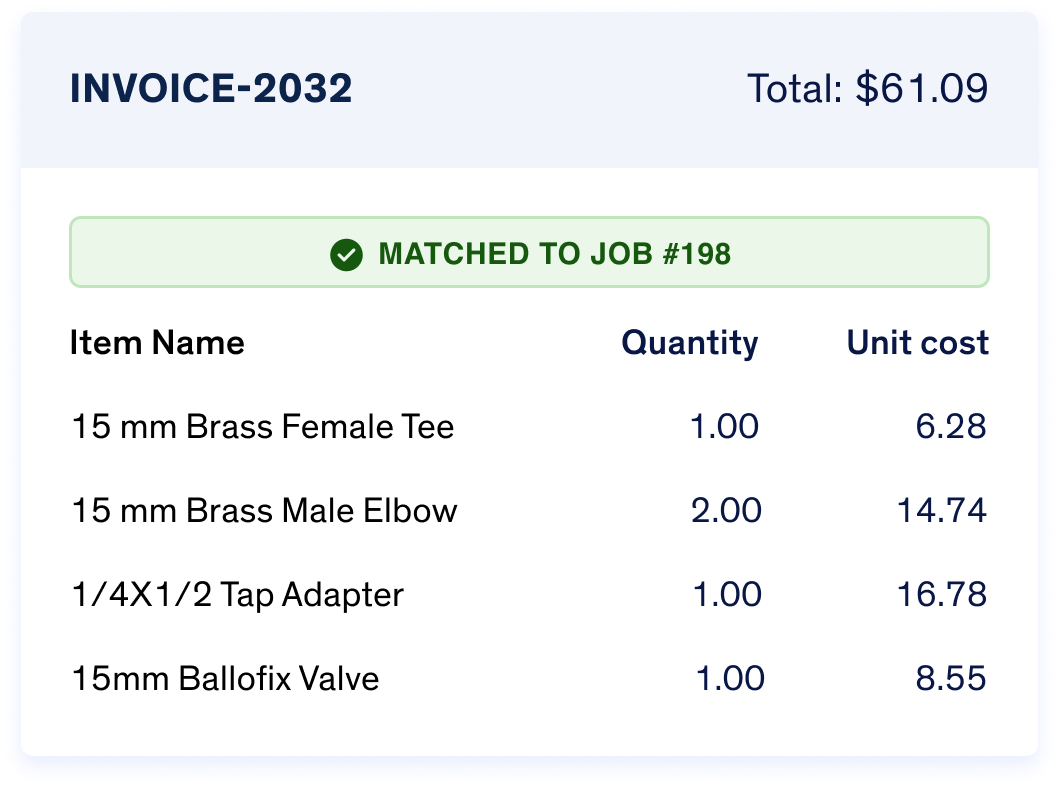Image resolution: width=1059 pixels, height=786 pixels.
Task: Select the 15 mm Brass Male Elbow item
Action: (265, 510)
